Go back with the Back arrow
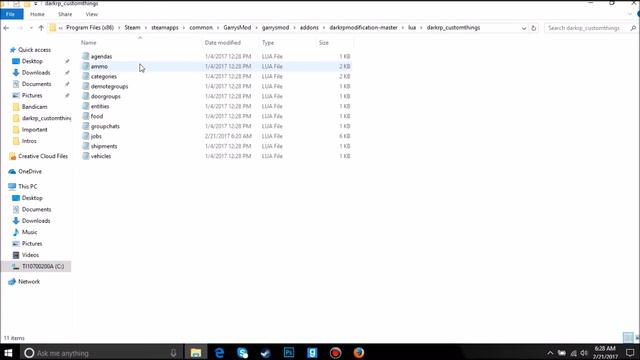Image resolution: width=640 pixels, height=360 pixels. [x=6, y=28]
